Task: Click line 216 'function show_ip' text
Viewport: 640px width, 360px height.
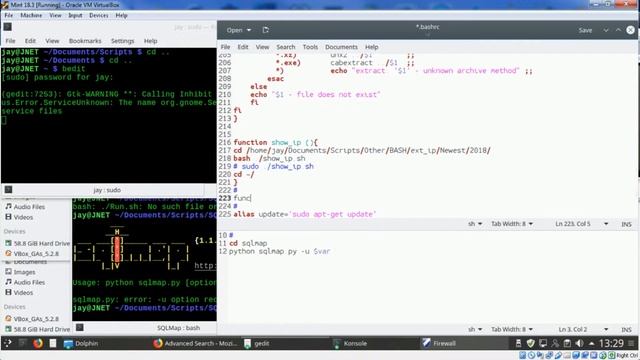Action: (276, 142)
